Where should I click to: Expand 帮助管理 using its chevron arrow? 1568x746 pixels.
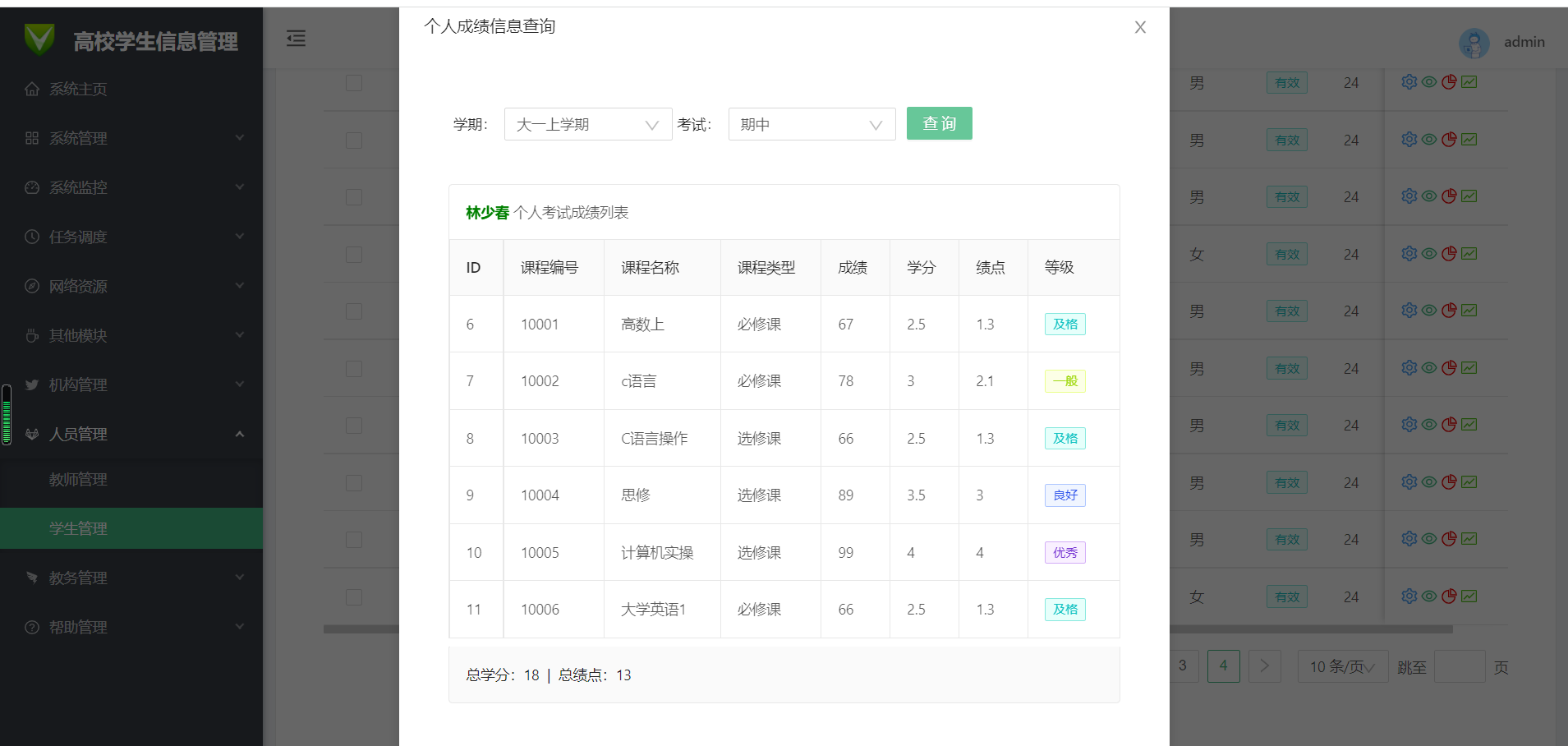point(240,626)
